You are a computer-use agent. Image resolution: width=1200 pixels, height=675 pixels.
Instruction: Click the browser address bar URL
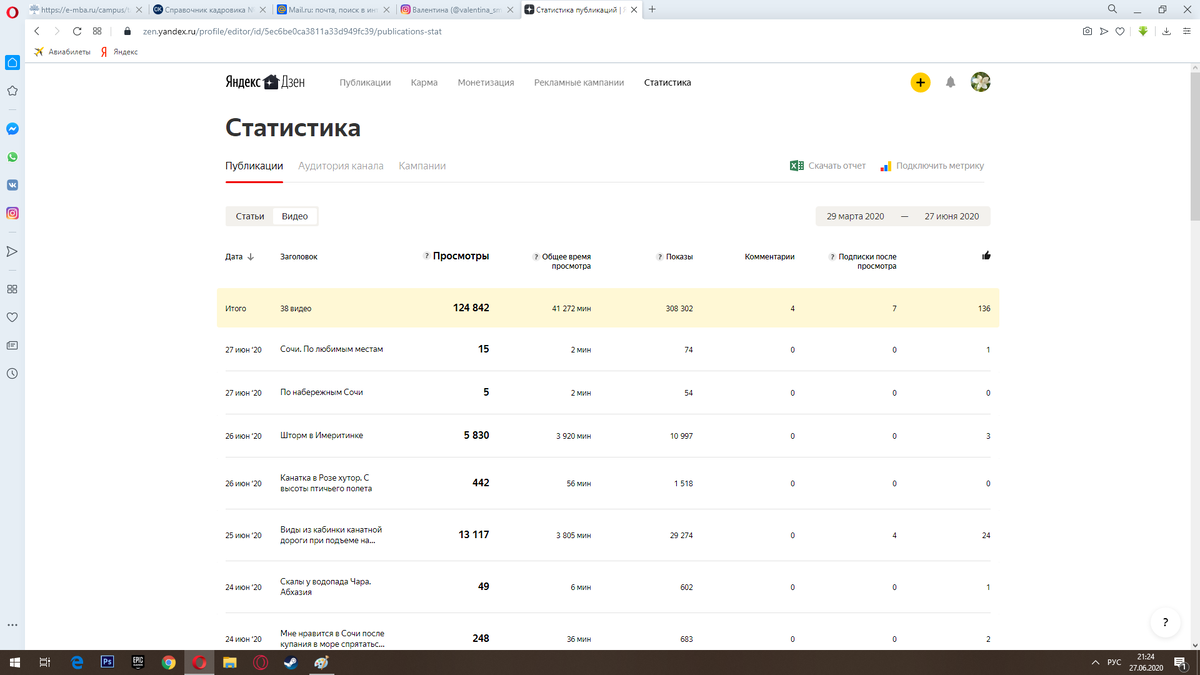[292, 31]
